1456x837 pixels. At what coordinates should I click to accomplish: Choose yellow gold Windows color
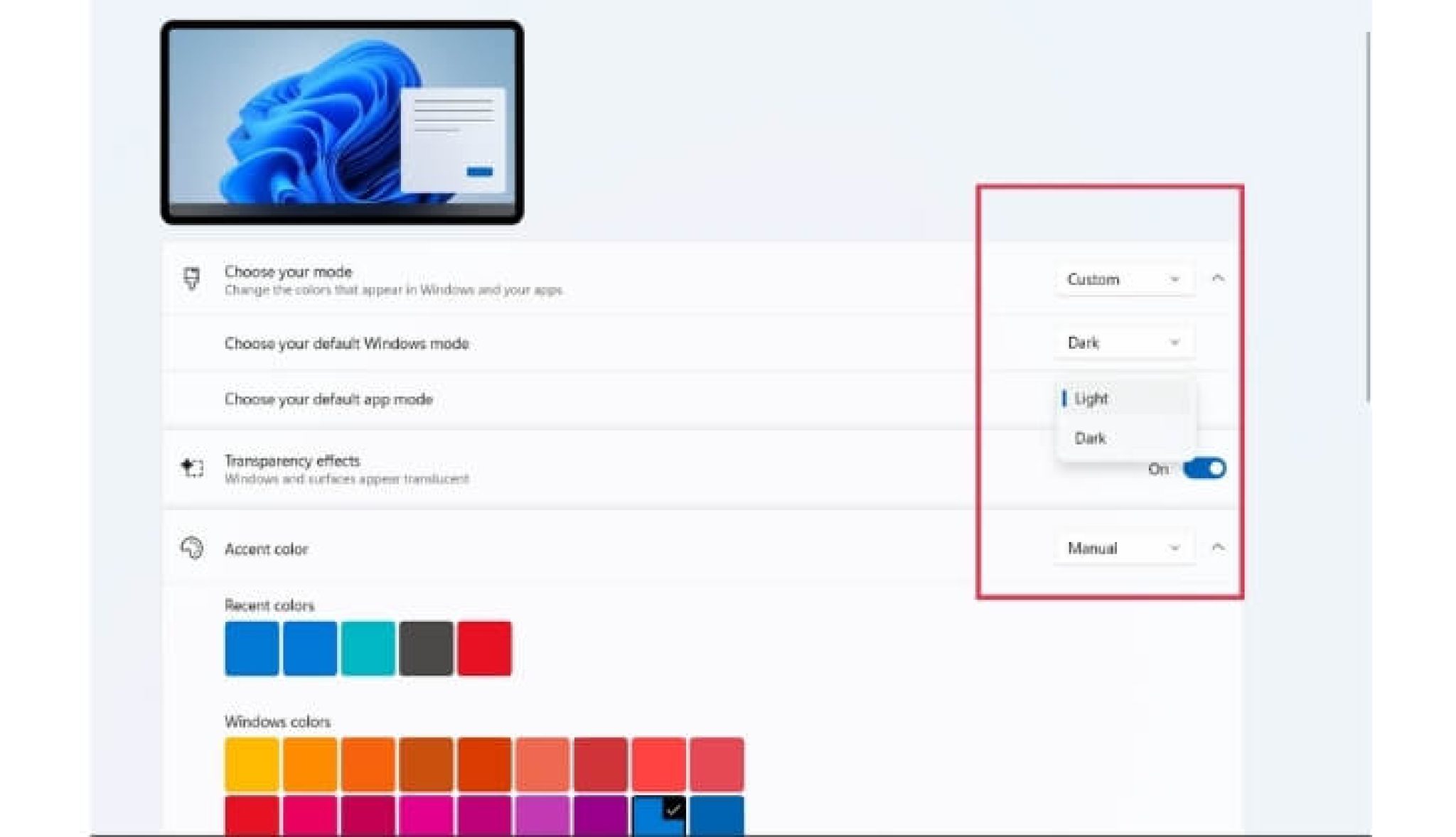(x=252, y=765)
